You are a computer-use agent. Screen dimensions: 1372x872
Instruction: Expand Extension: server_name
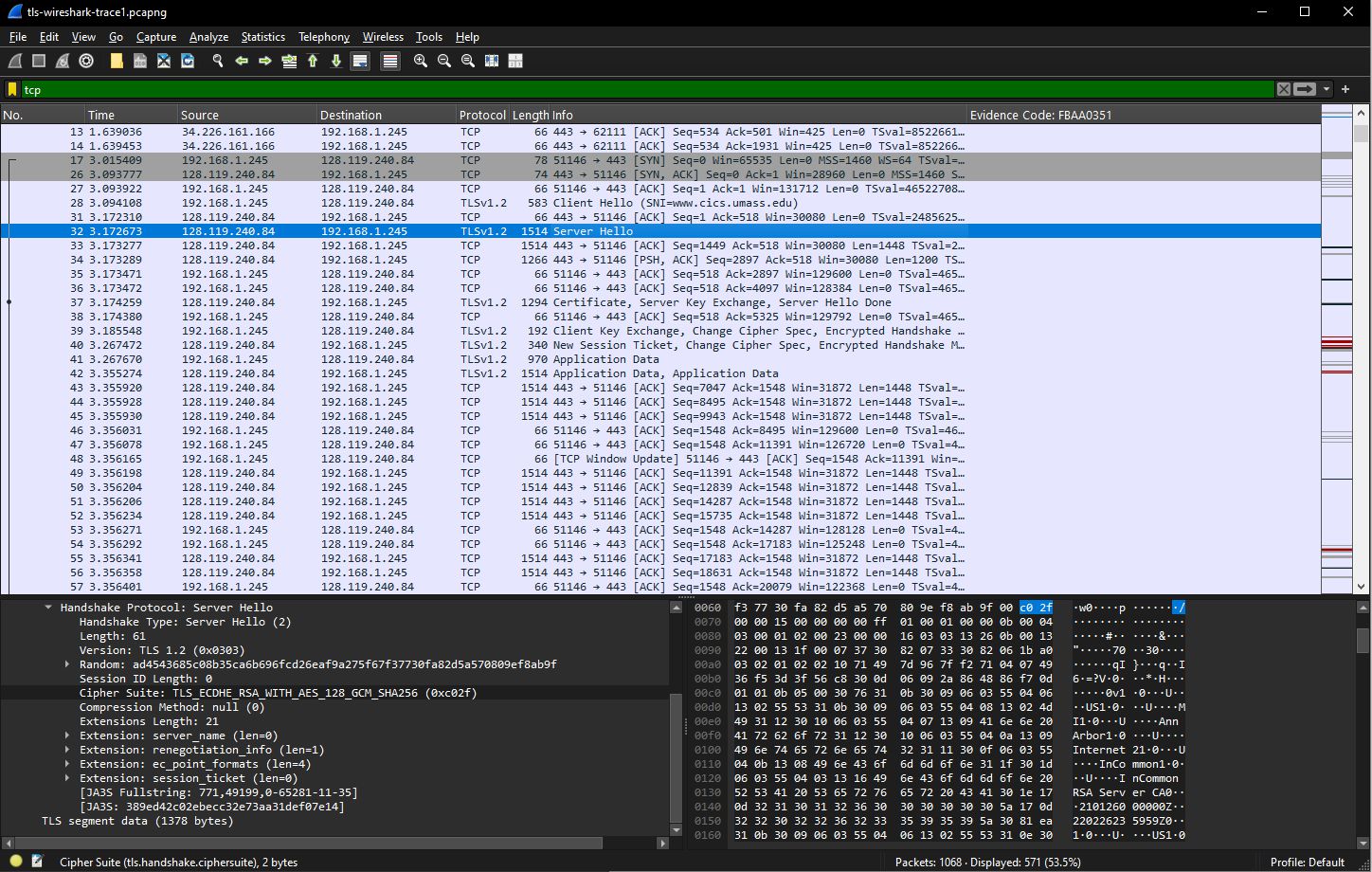67,736
